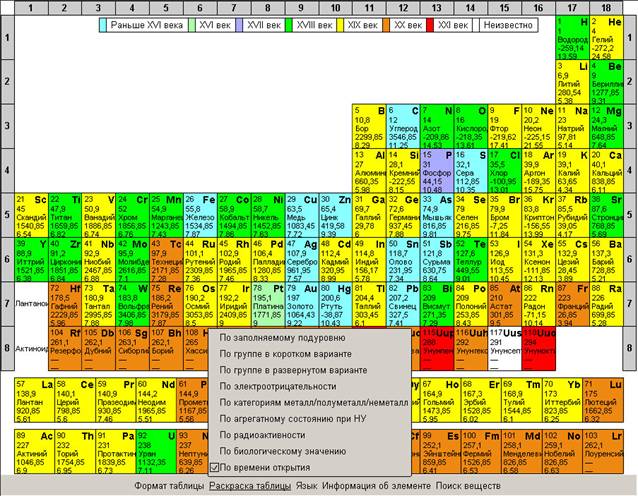Select the Lithium (Li) cell

[x=572, y=82]
